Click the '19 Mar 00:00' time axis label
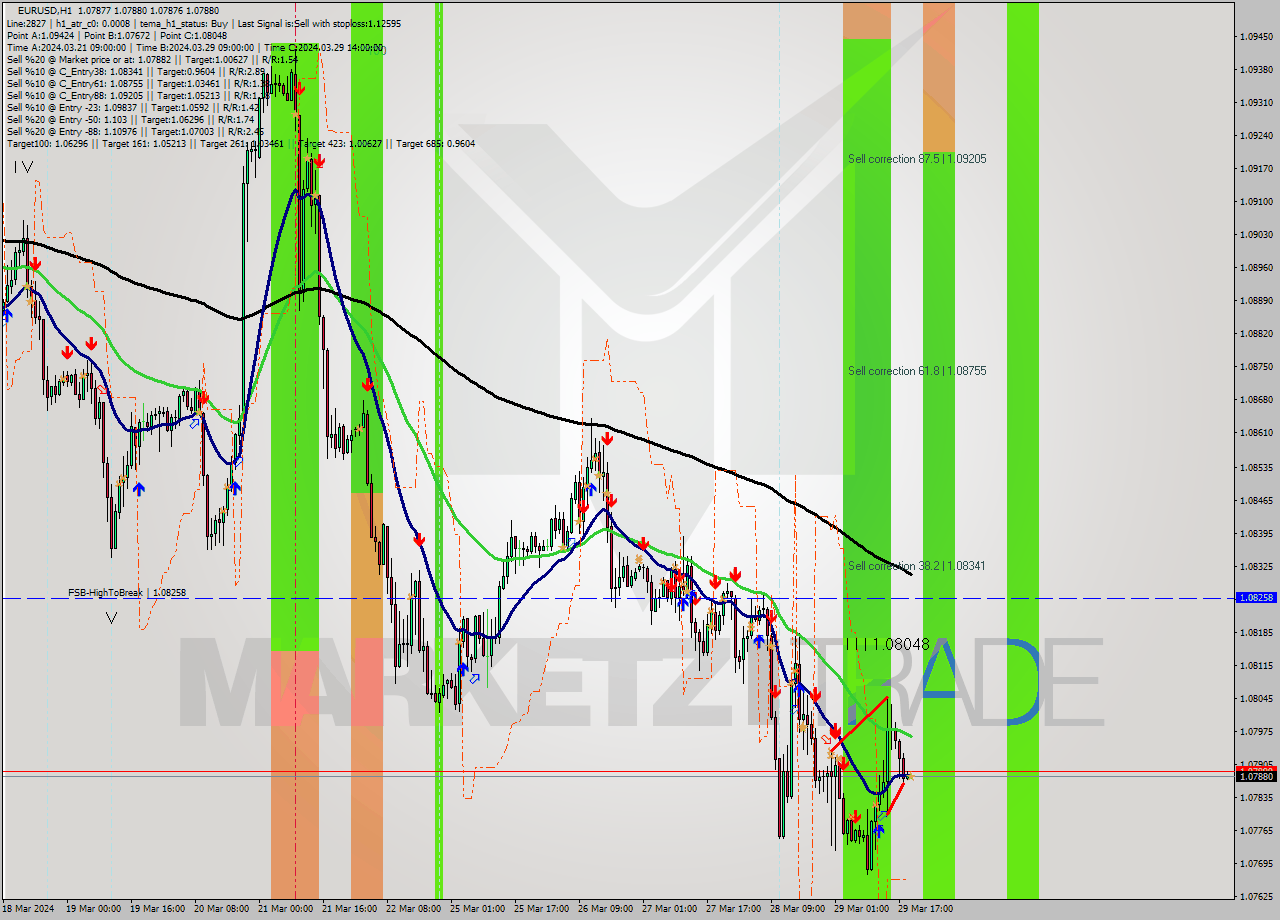1280x920 pixels. (x=93, y=909)
